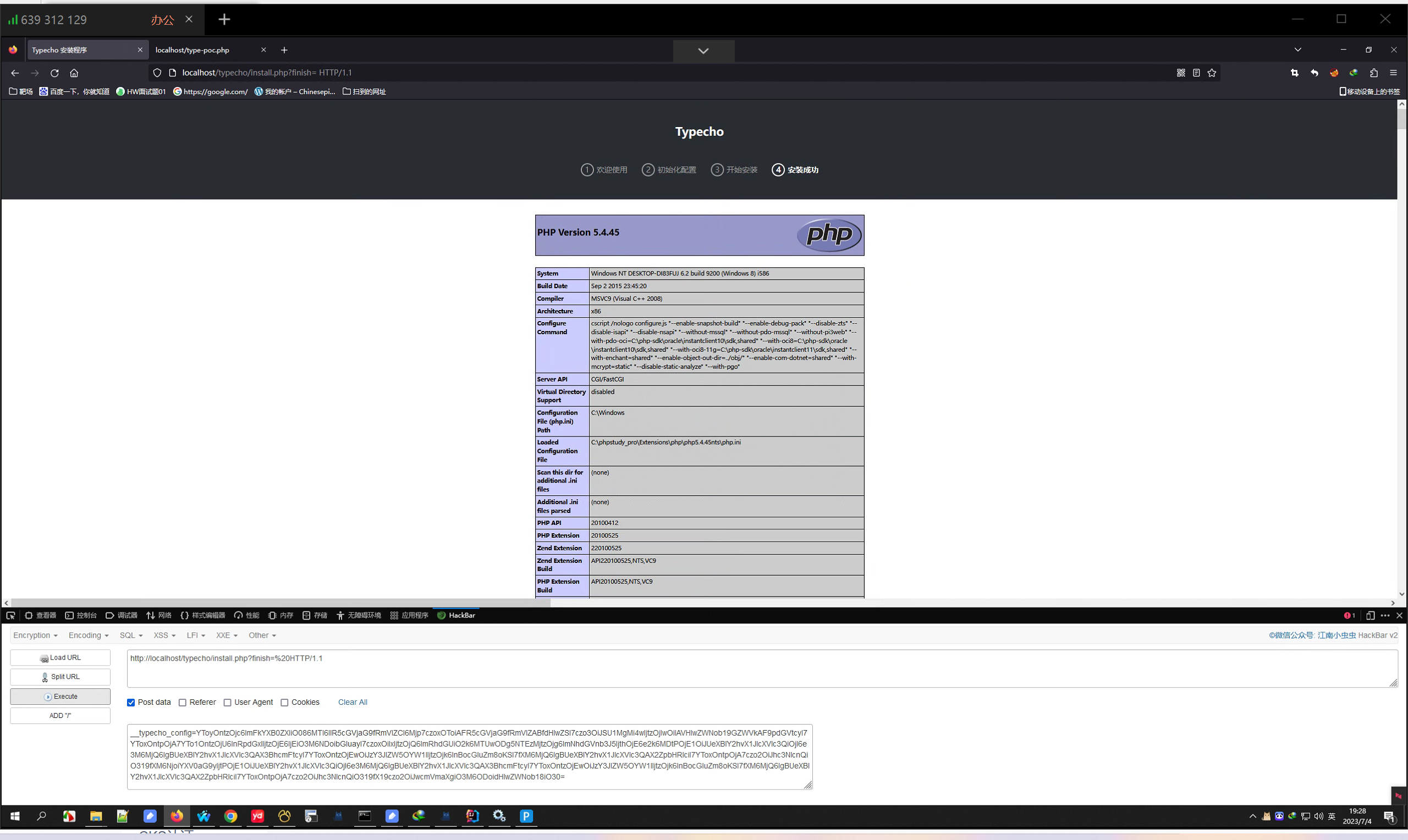Click the shield tracking protection icon
Screen dimensions: 1408x840
pos(157,73)
